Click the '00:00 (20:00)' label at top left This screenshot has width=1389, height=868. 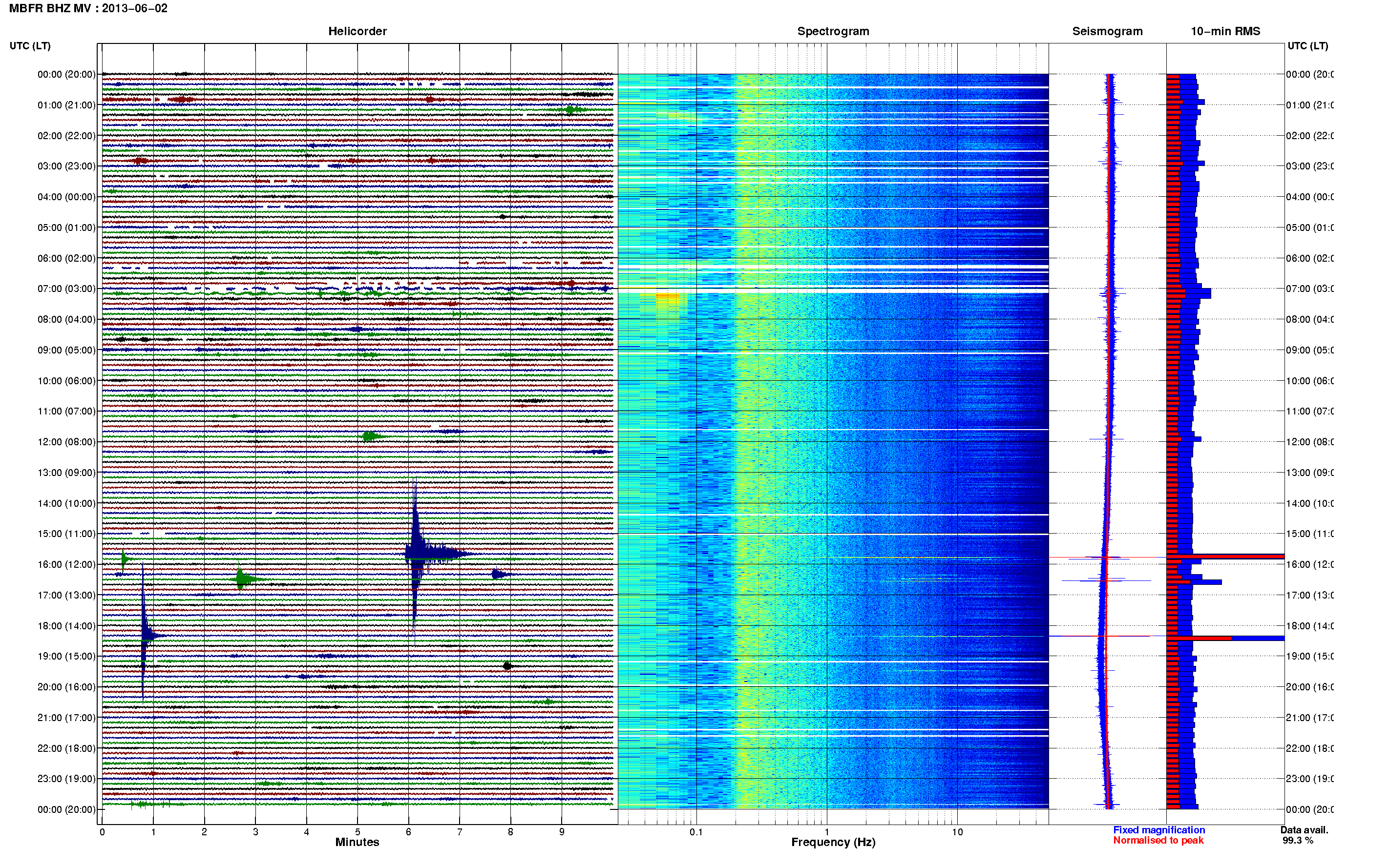pyautogui.click(x=66, y=74)
